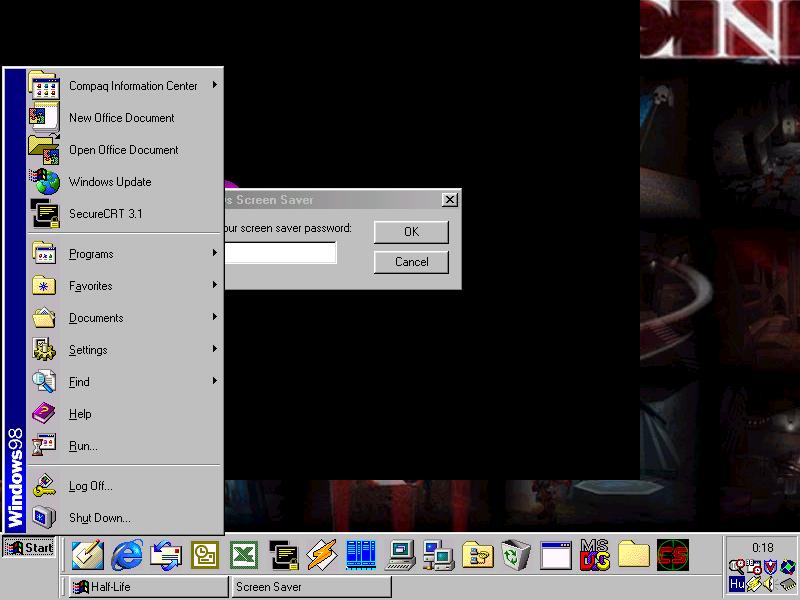Open Help from the Start menu
Image resolution: width=800 pixels, height=600 pixels.
124,414
